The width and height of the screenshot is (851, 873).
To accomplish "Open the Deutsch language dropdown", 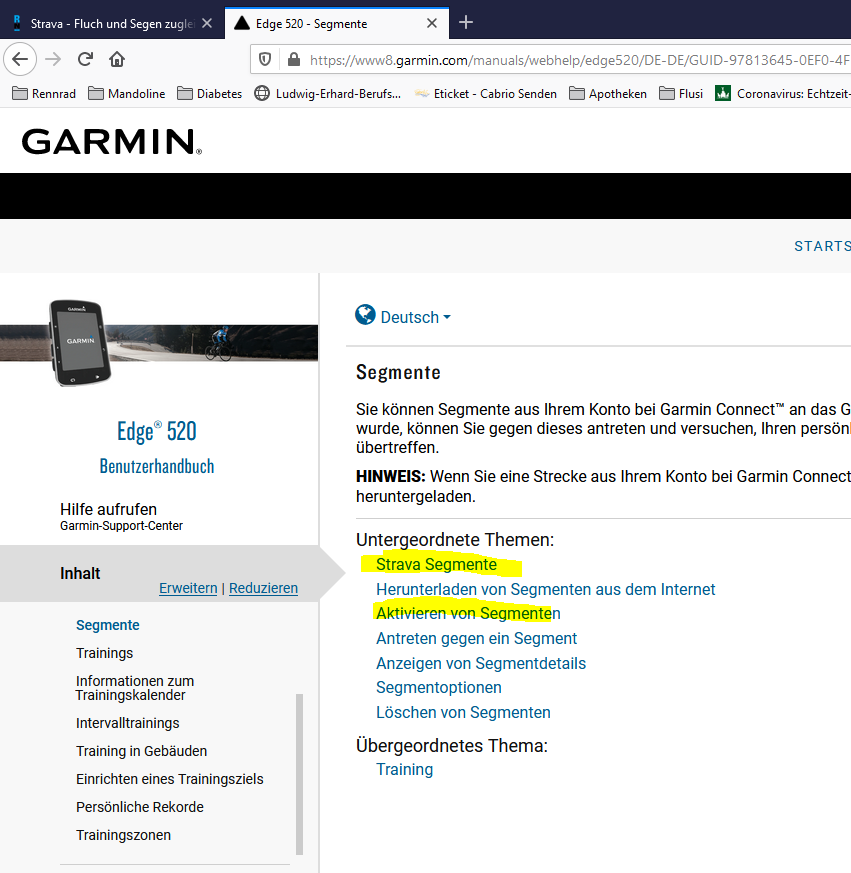I will tap(415, 317).
